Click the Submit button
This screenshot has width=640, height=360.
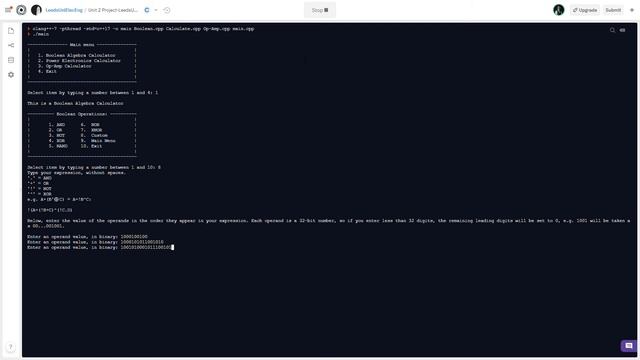pyautogui.click(x=613, y=10)
